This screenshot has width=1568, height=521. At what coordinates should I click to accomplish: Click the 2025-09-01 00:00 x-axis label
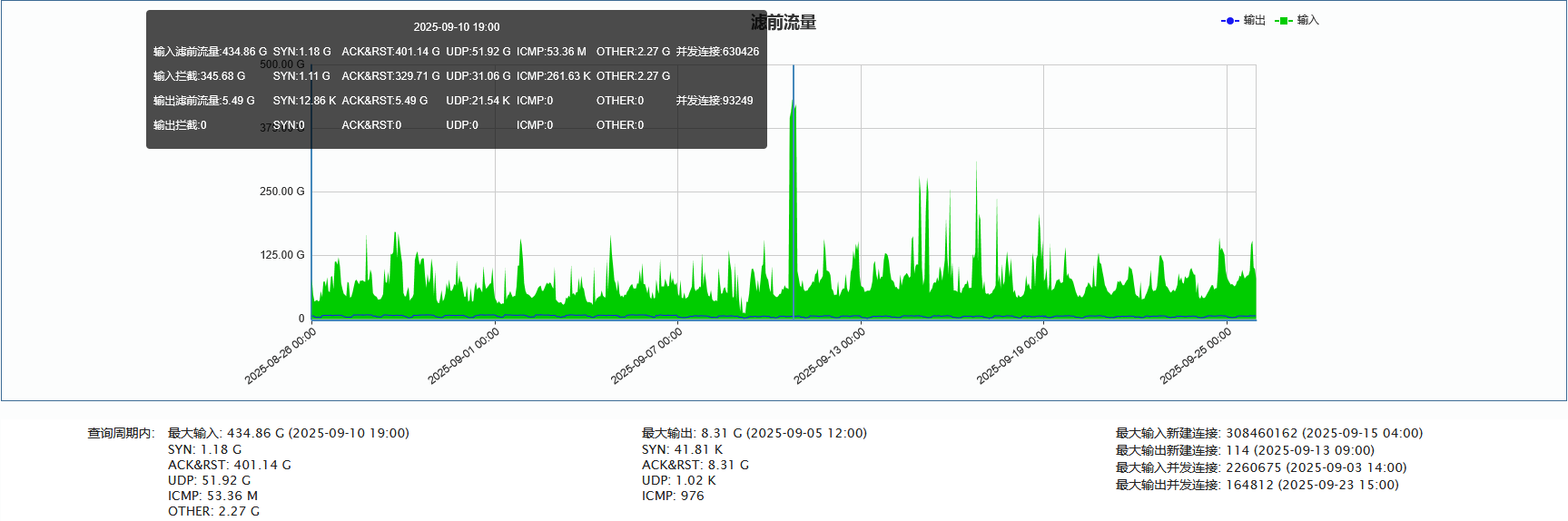464,356
